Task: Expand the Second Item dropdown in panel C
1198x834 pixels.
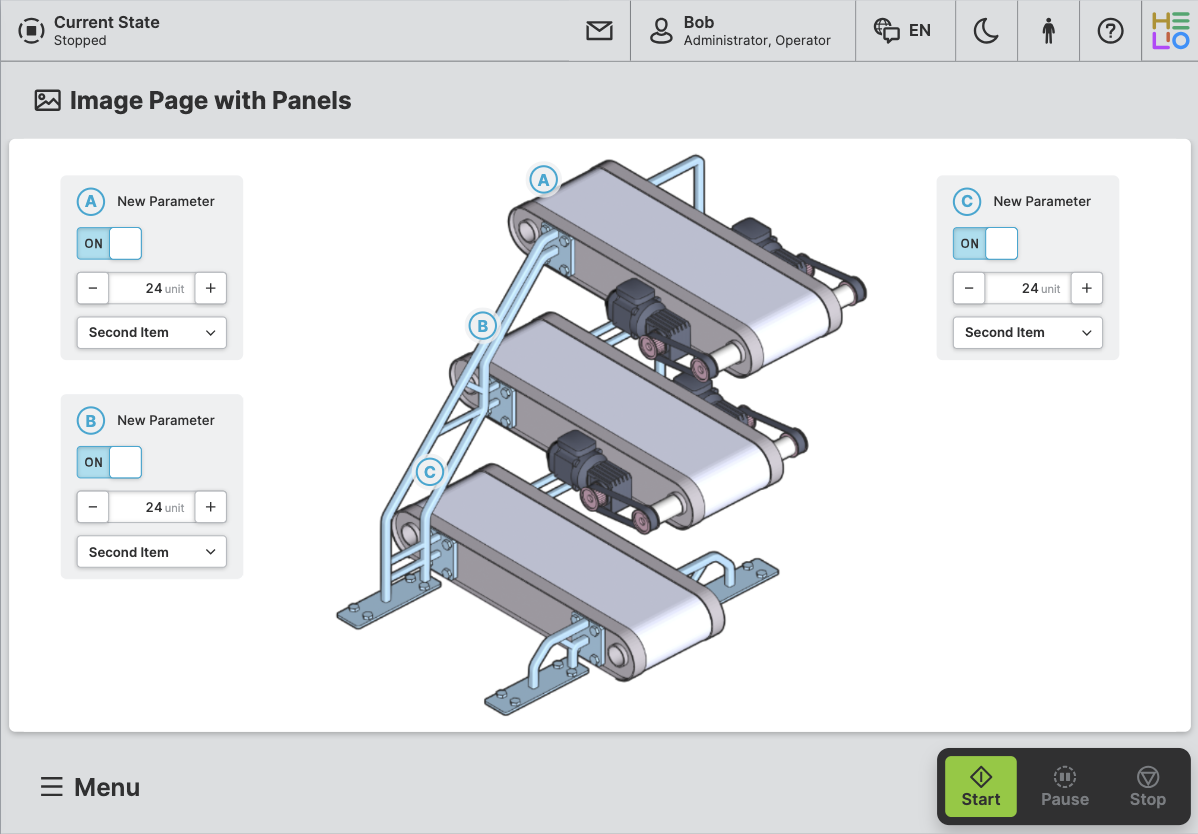Action: point(1027,333)
